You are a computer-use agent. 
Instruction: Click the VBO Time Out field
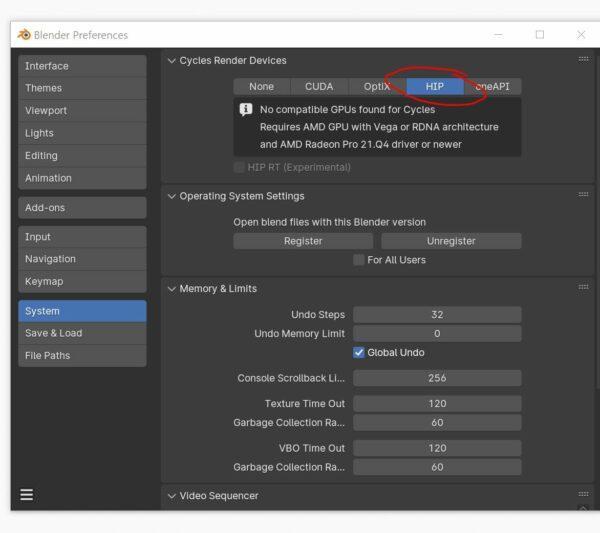coord(437,448)
